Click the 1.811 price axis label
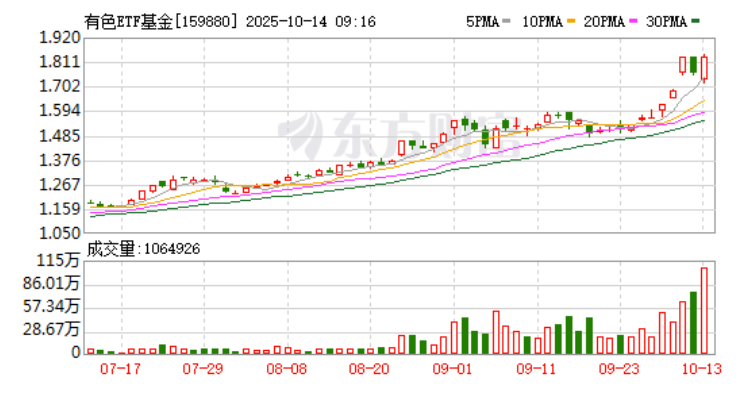Viewport: 753px width, 405px height. 60,62
